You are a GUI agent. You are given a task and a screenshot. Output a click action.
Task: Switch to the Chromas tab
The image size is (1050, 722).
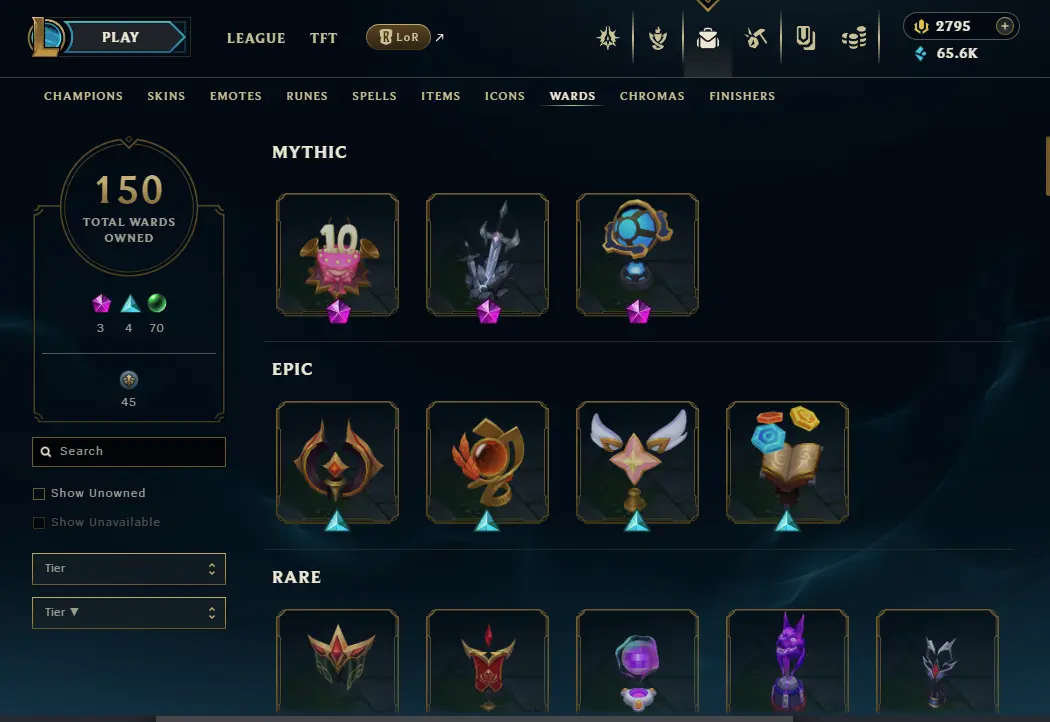point(652,96)
